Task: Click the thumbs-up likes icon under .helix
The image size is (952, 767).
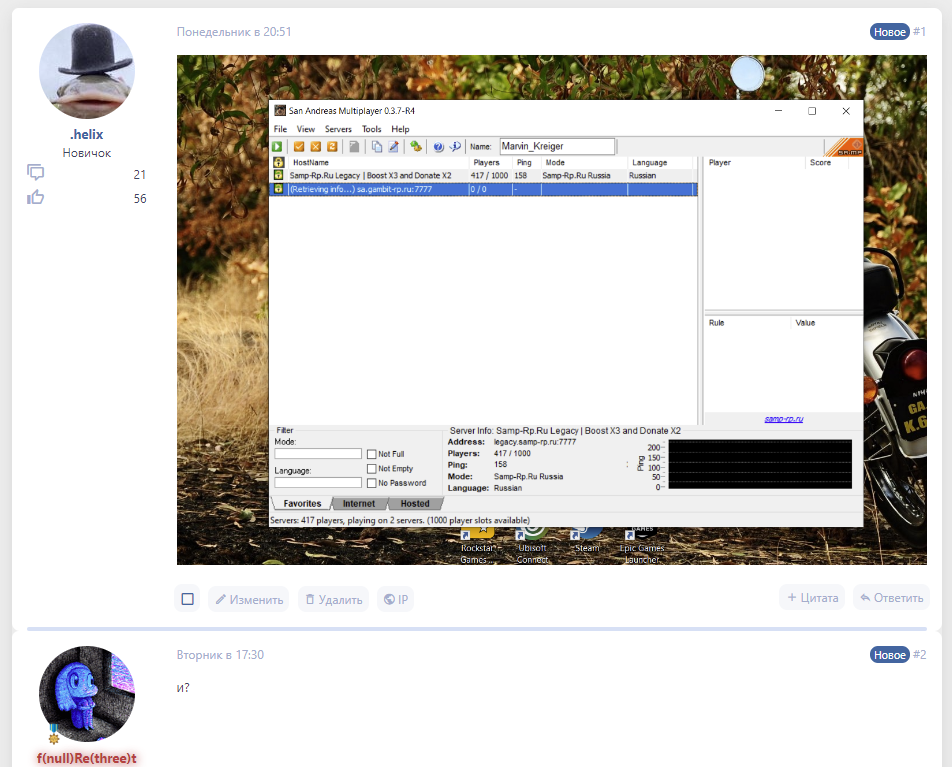Action: click(x=36, y=198)
